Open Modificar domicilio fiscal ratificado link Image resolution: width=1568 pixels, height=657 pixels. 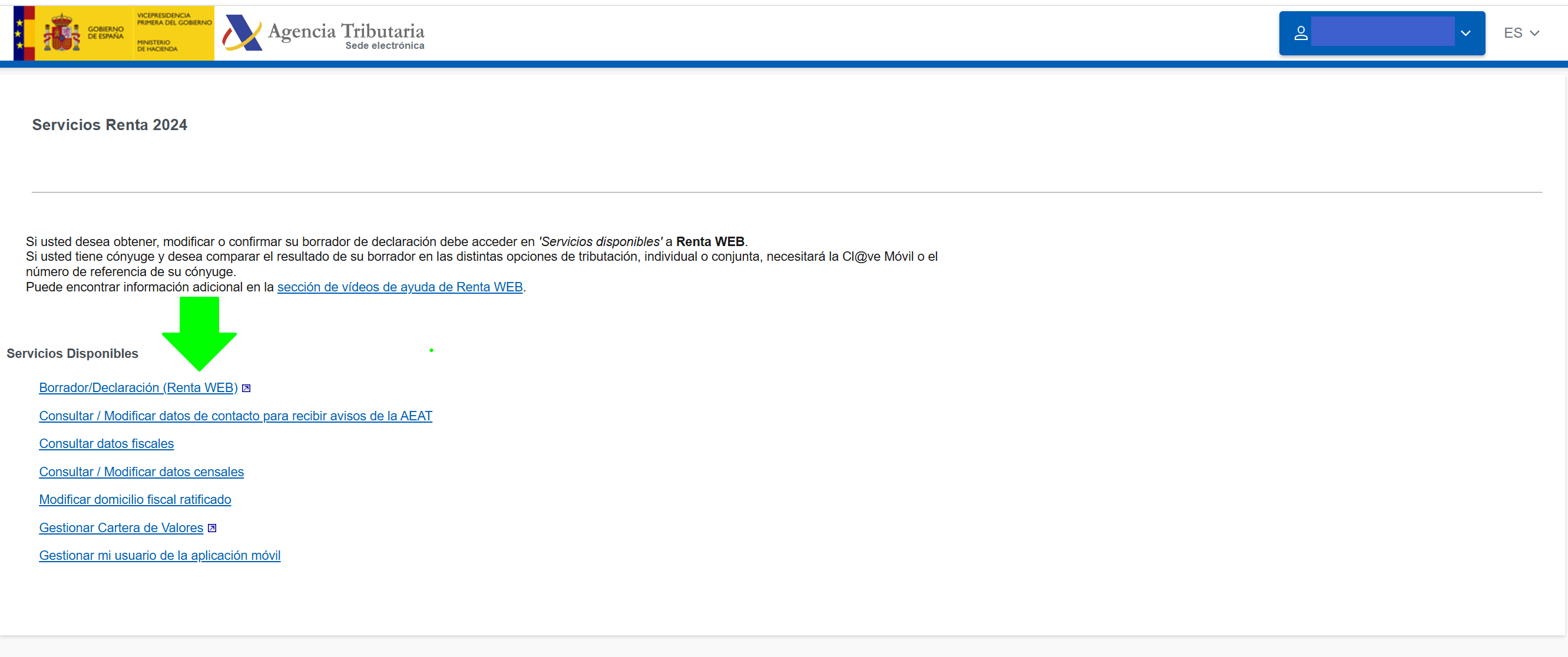(135, 499)
